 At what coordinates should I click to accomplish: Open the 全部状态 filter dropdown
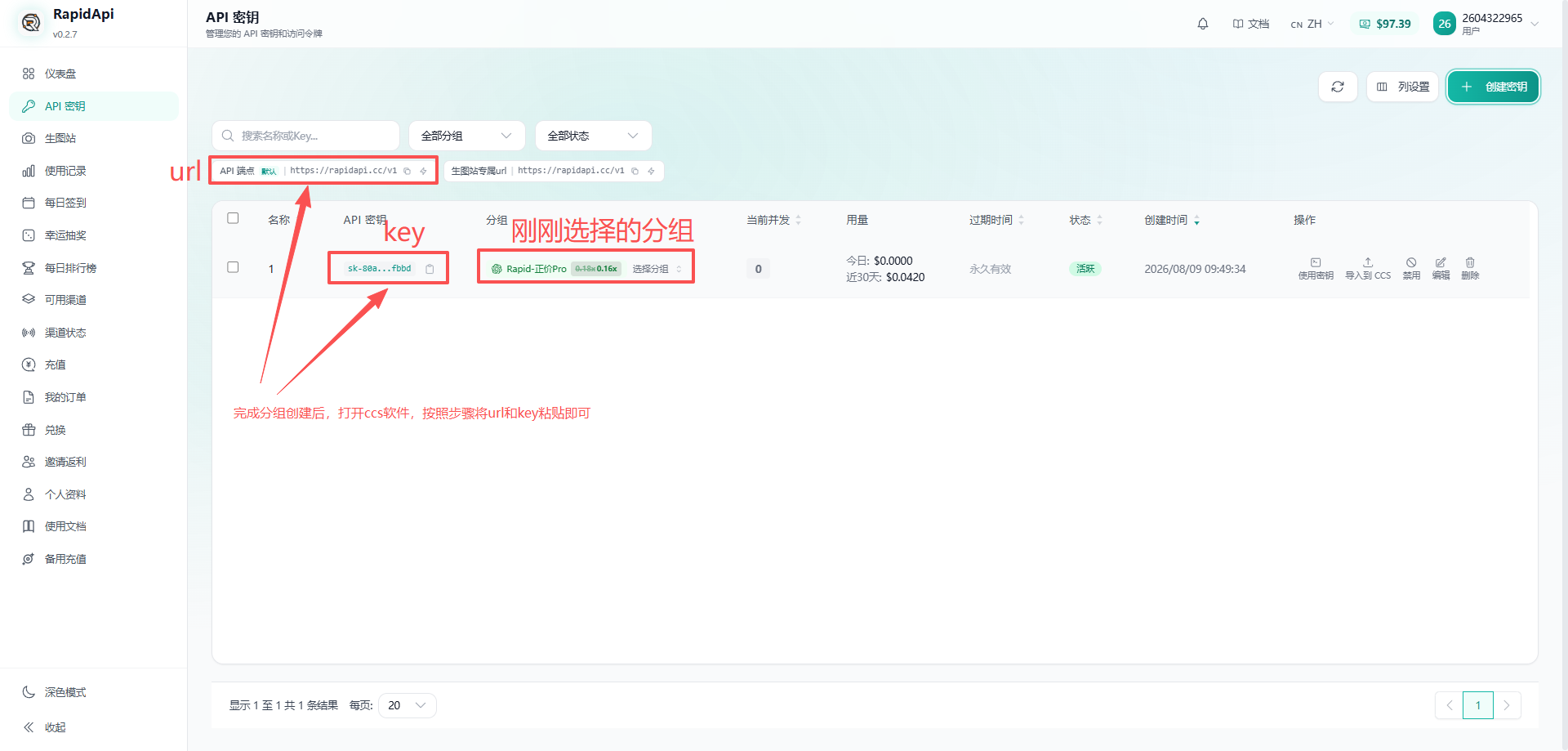[594, 136]
